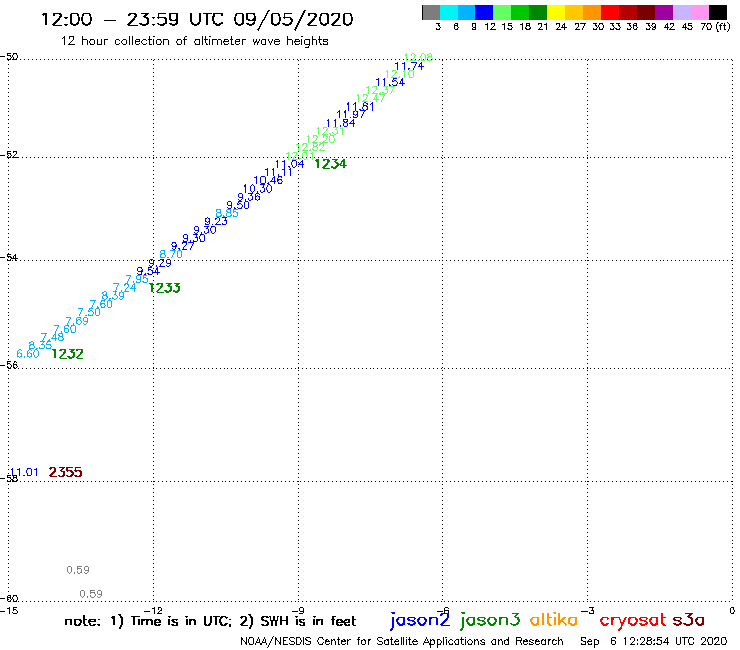The height and width of the screenshot is (650, 740).
Task: Click the jason3 pass time label 1232
Action: (67, 354)
